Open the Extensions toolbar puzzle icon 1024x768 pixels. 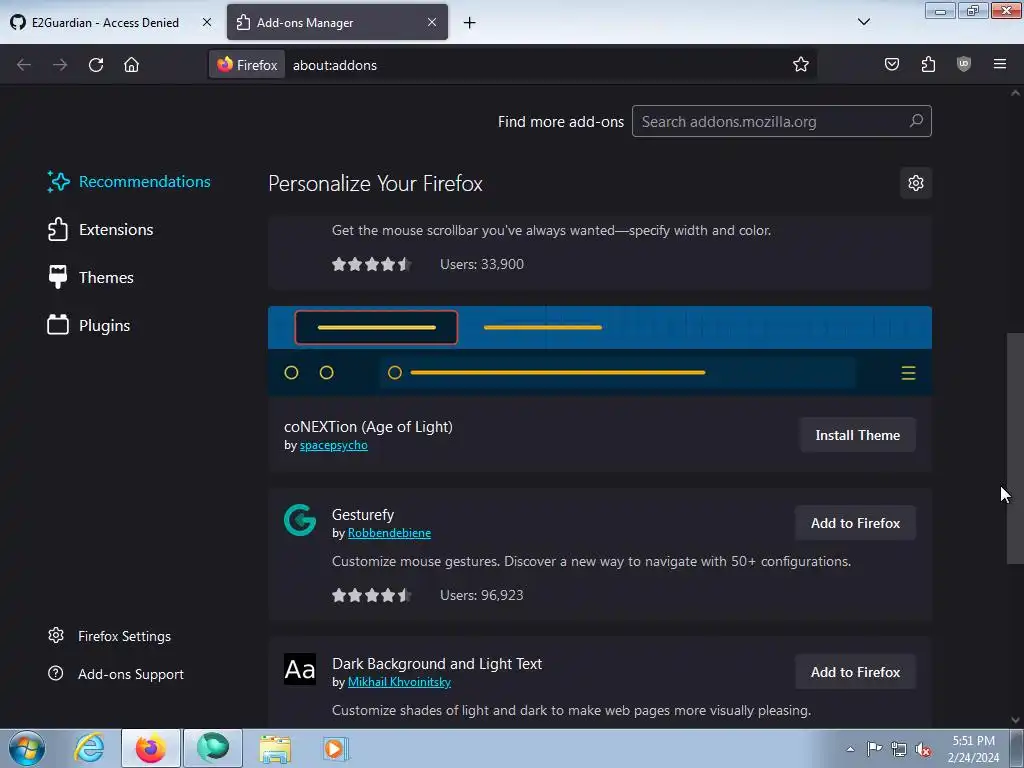point(928,64)
